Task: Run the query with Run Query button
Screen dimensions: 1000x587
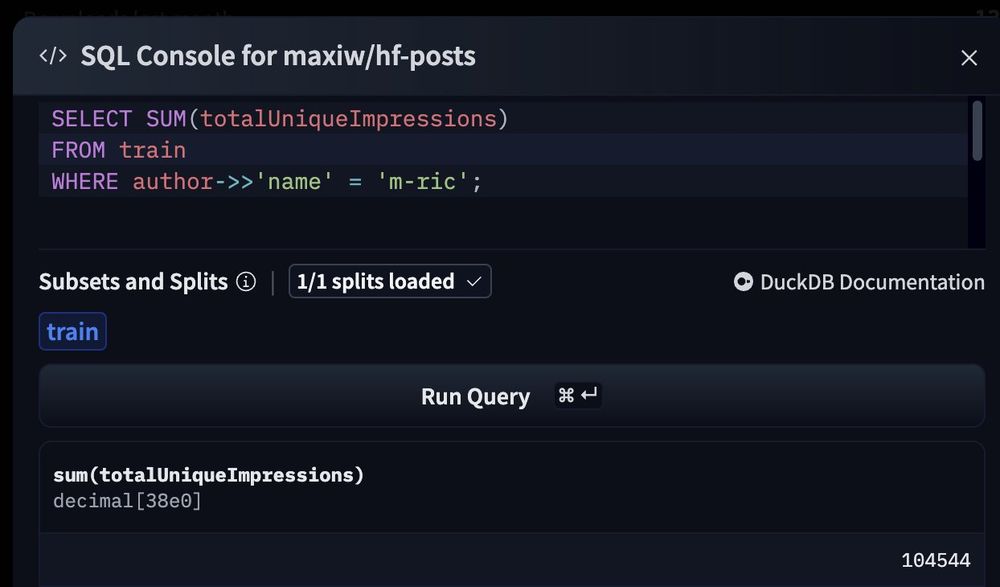Action: (x=511, y=396)
